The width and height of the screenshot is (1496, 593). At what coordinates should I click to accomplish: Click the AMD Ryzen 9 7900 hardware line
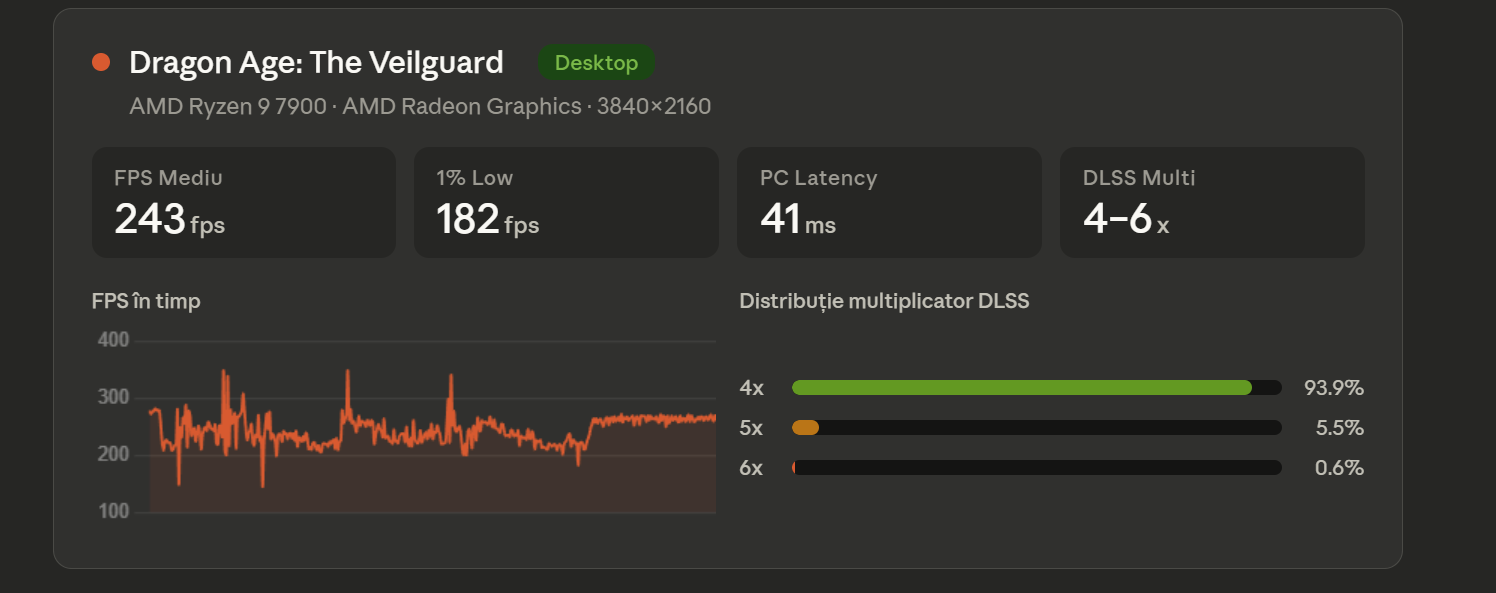click(x=420, y=106)
